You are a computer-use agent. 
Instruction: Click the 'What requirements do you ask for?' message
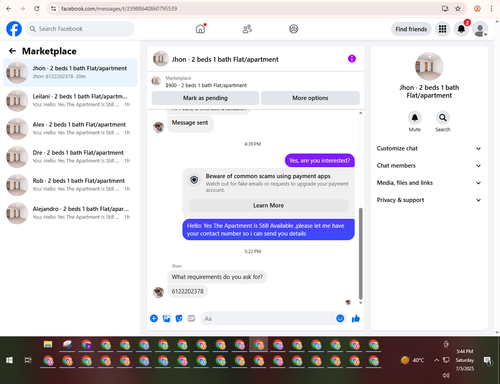(217, 277)
